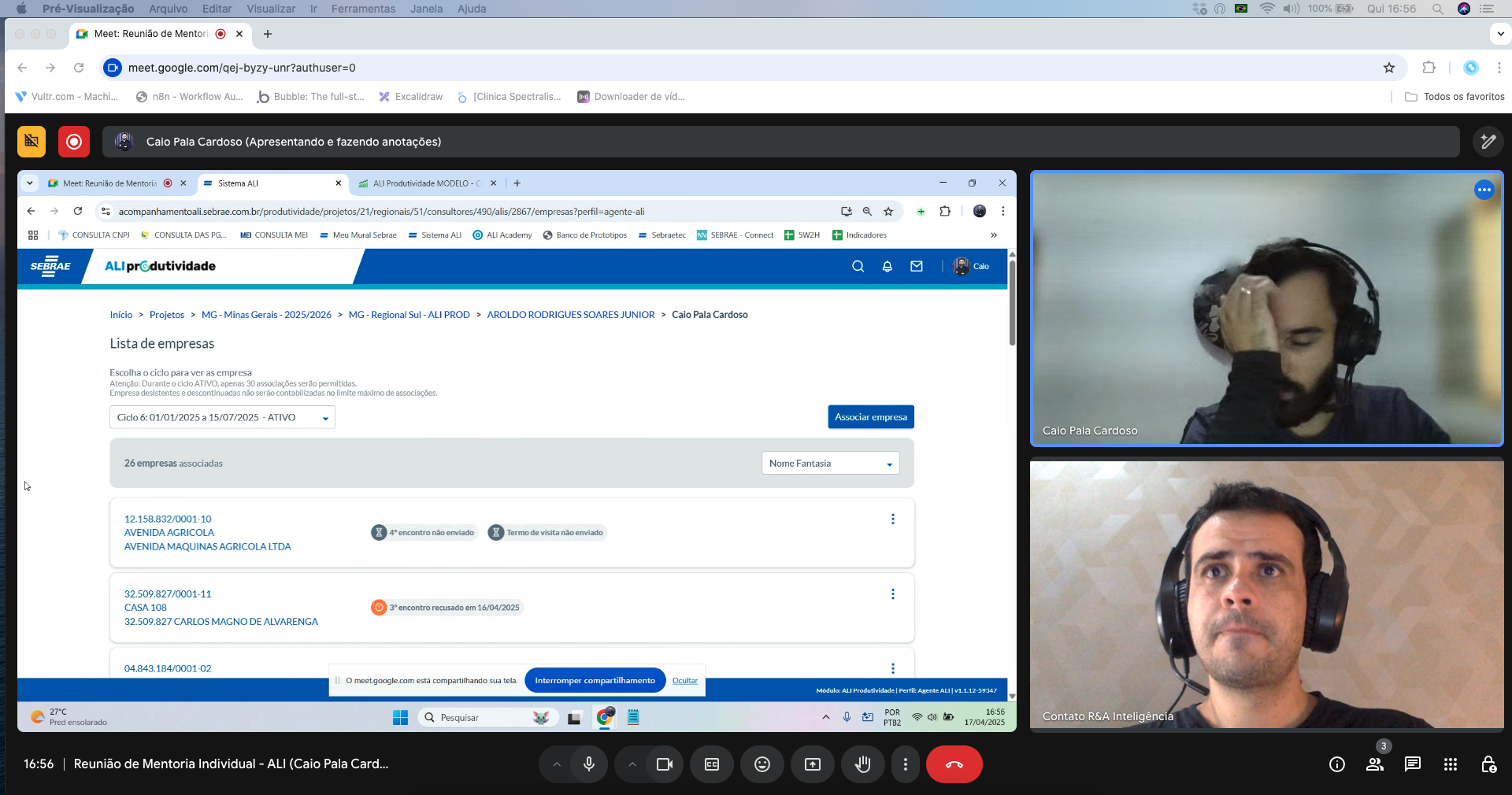The height and width of the screenshot is (795, 1512).
Task: Open chat with everyone
Action: pyautogui.click(x=1413, y=764)
